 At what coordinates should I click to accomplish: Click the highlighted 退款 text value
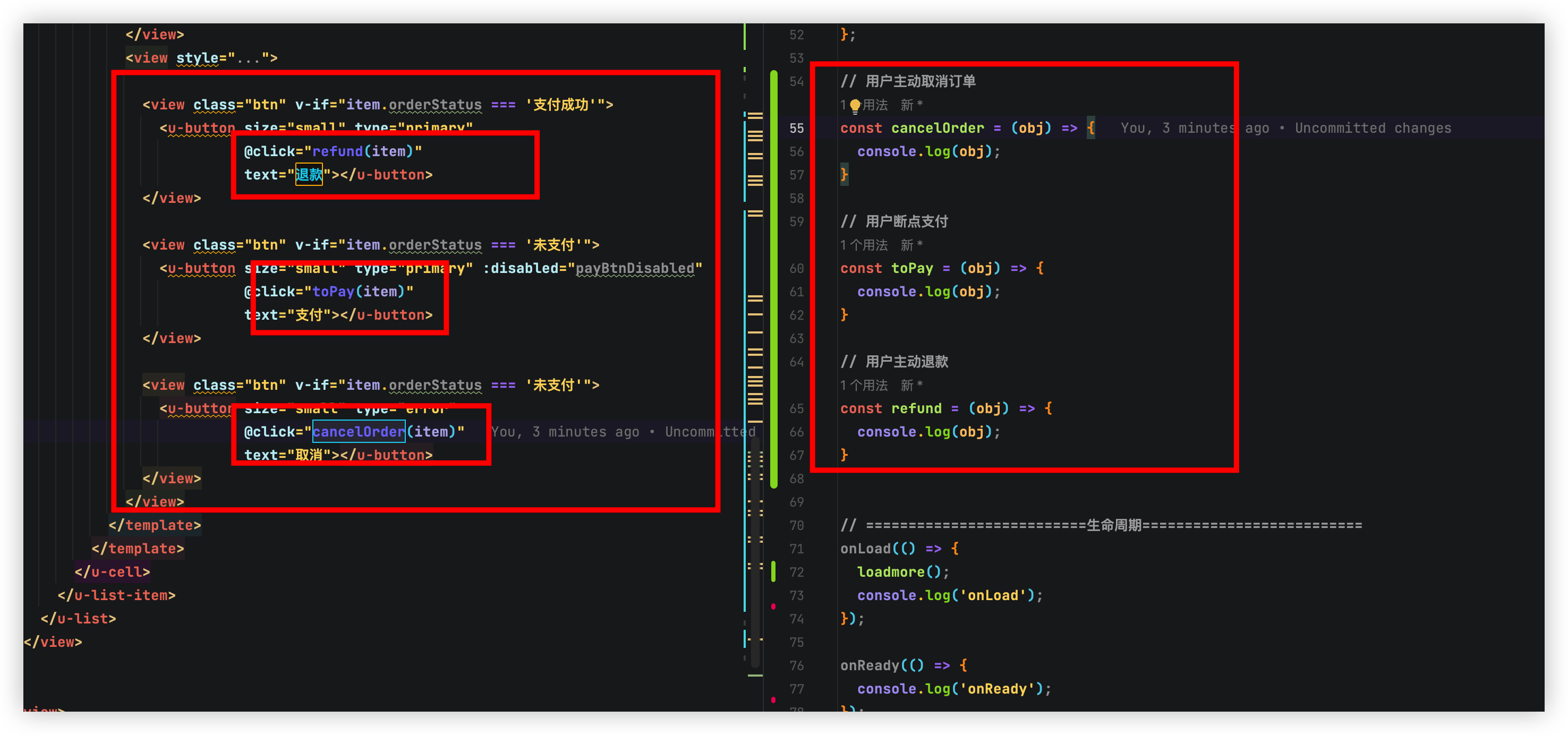[309, 175]
